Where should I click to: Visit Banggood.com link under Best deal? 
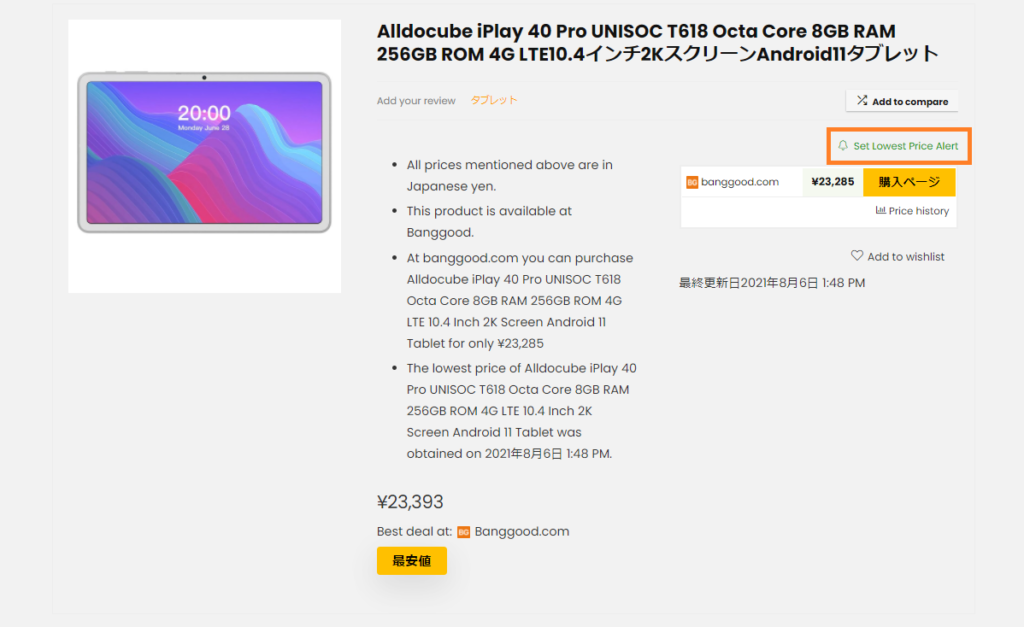[522, 531]
